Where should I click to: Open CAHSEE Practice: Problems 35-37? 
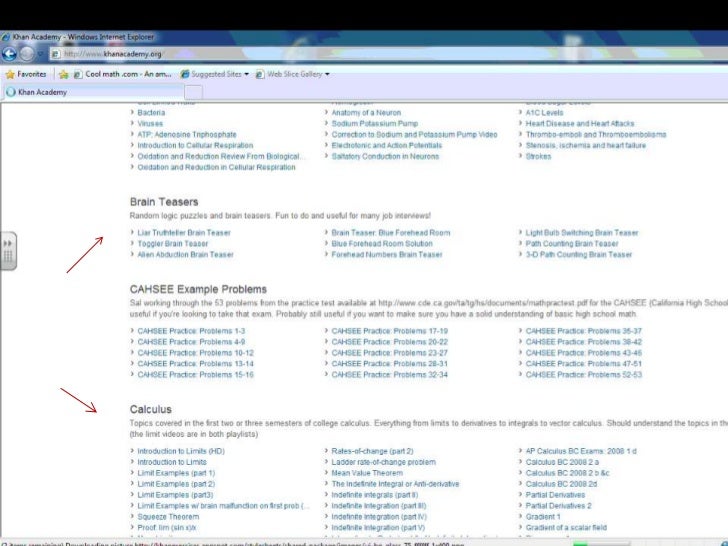(x=584, y=331)
